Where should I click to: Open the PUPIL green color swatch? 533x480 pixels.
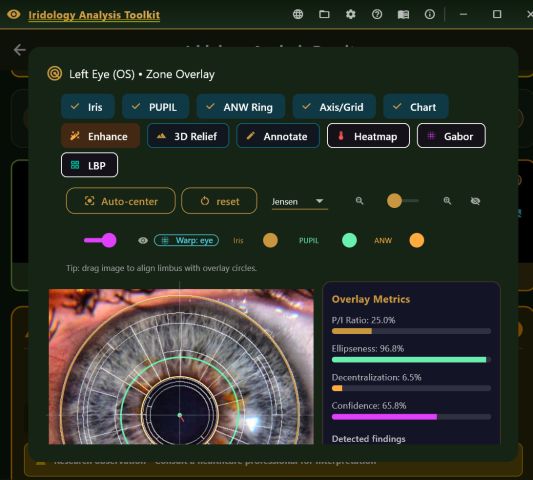[x=349, y=240]
